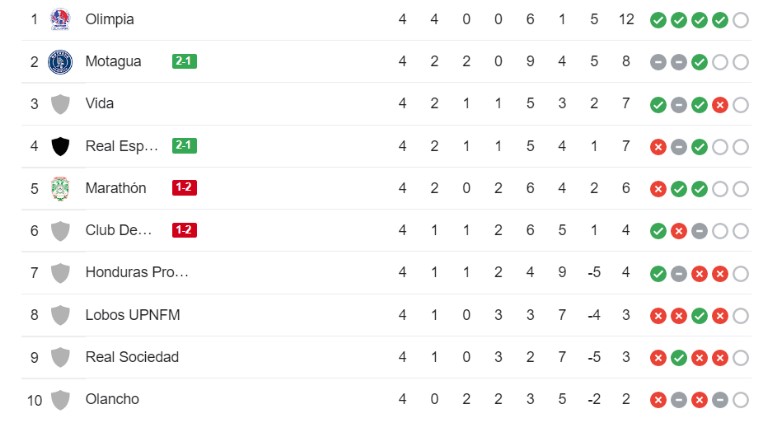Click Olancho's last grey draw form icon
The height and width of the screenshot is (433, 783).
point(719,400)
